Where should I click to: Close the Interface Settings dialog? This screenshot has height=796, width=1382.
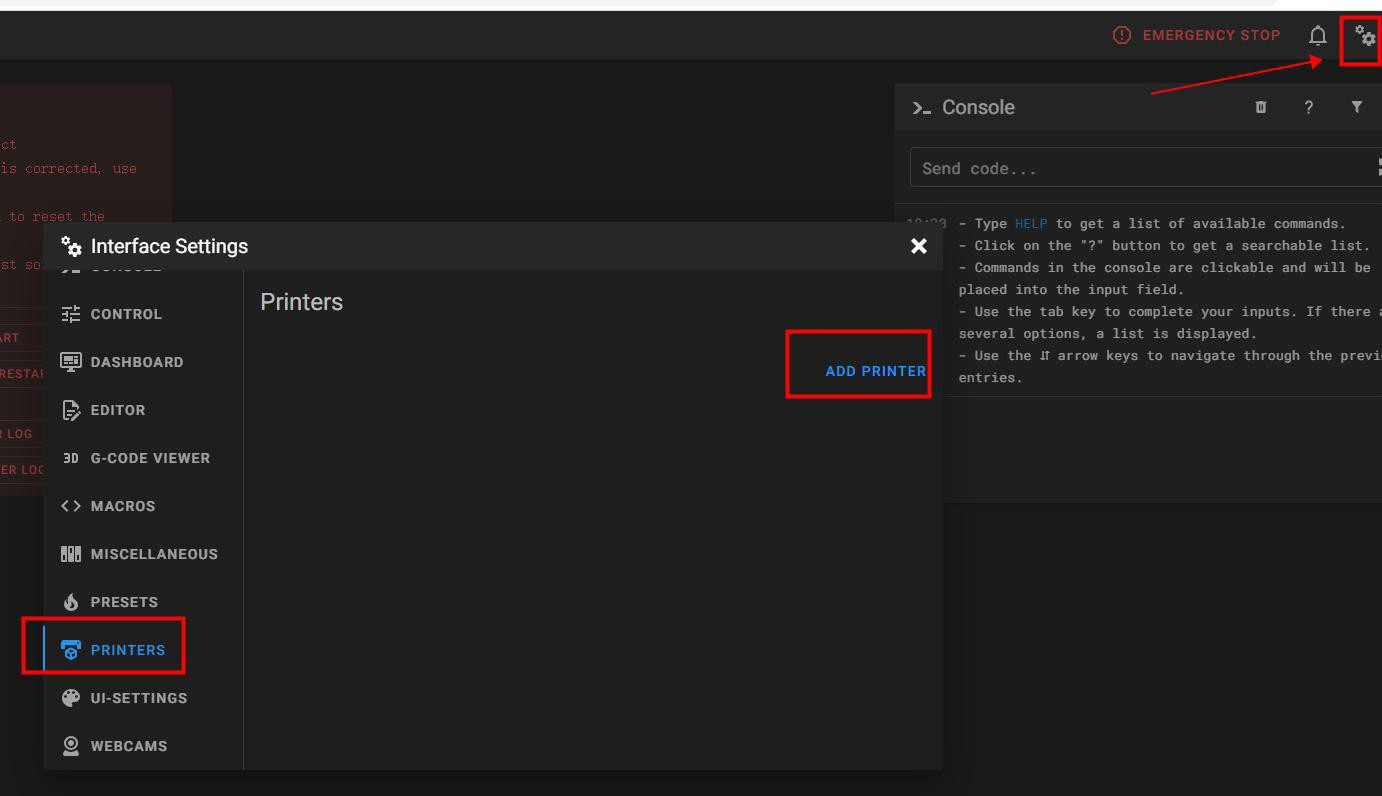click(x=919, y=246)
